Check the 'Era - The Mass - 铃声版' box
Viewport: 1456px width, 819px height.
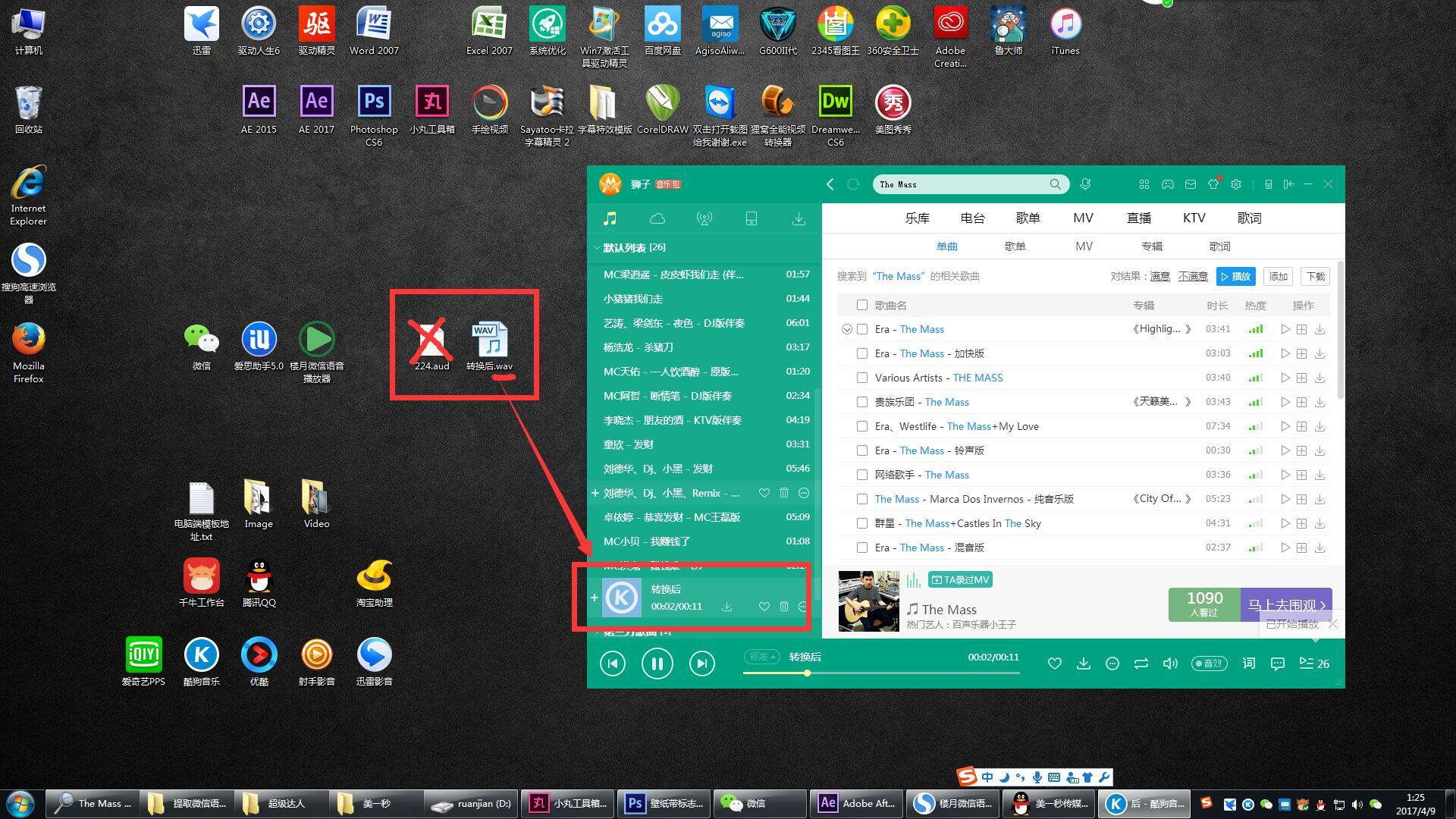862,450
